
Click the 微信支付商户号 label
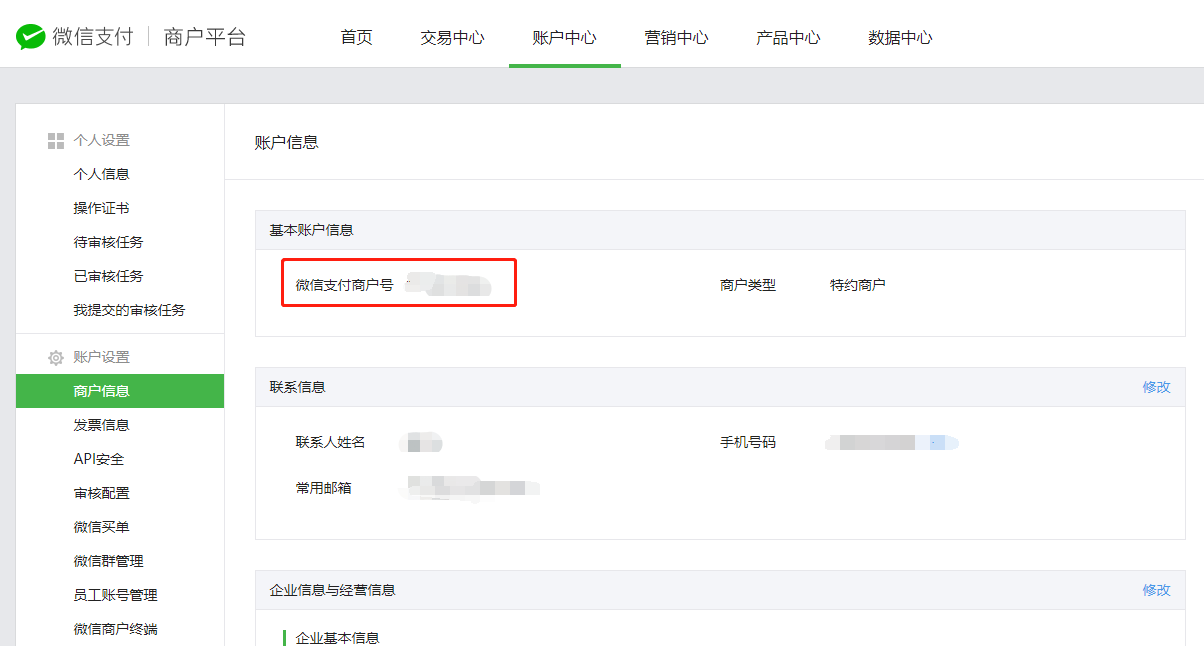[x=344, y=285]
